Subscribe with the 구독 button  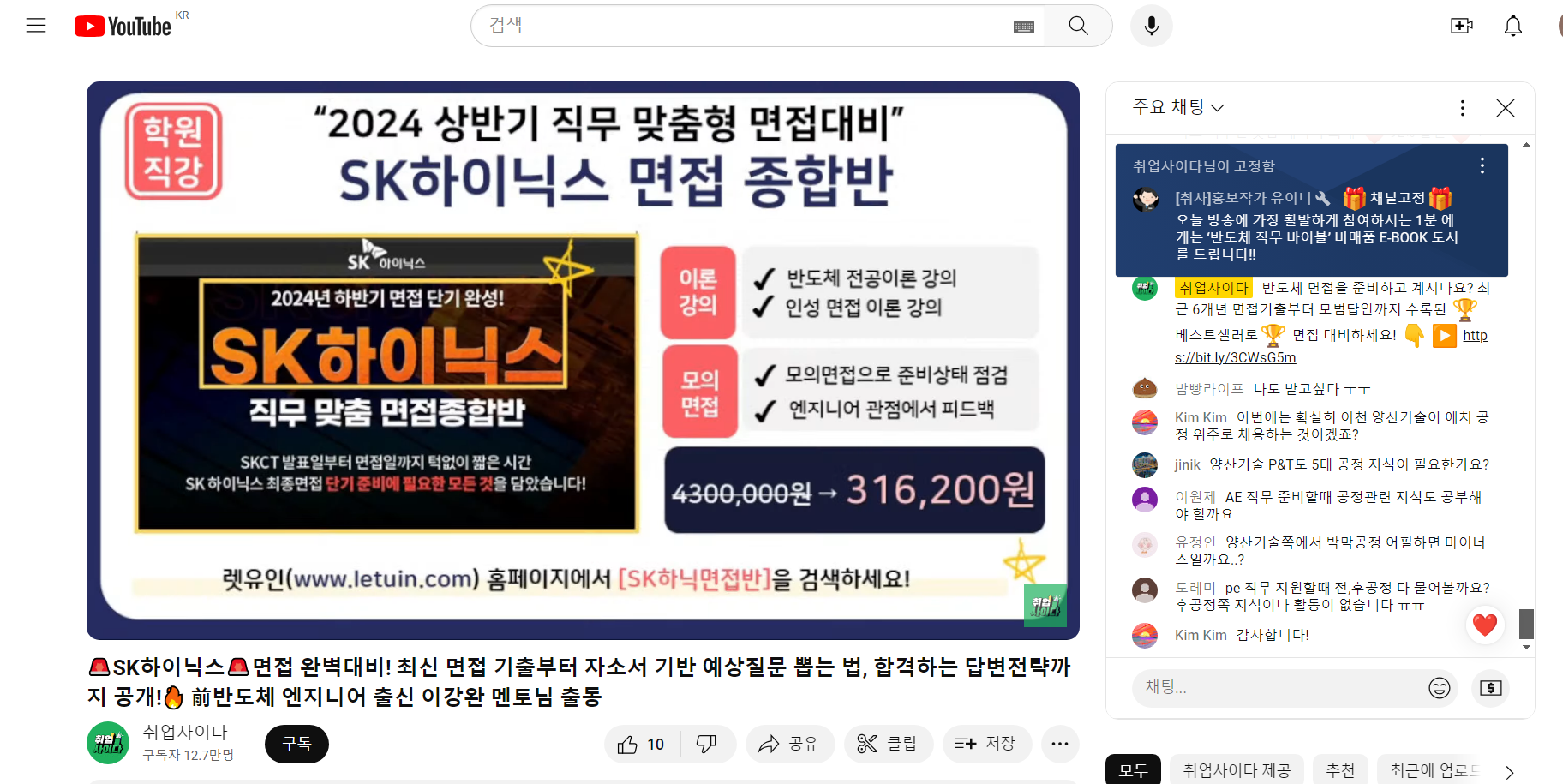click(296, 744)
